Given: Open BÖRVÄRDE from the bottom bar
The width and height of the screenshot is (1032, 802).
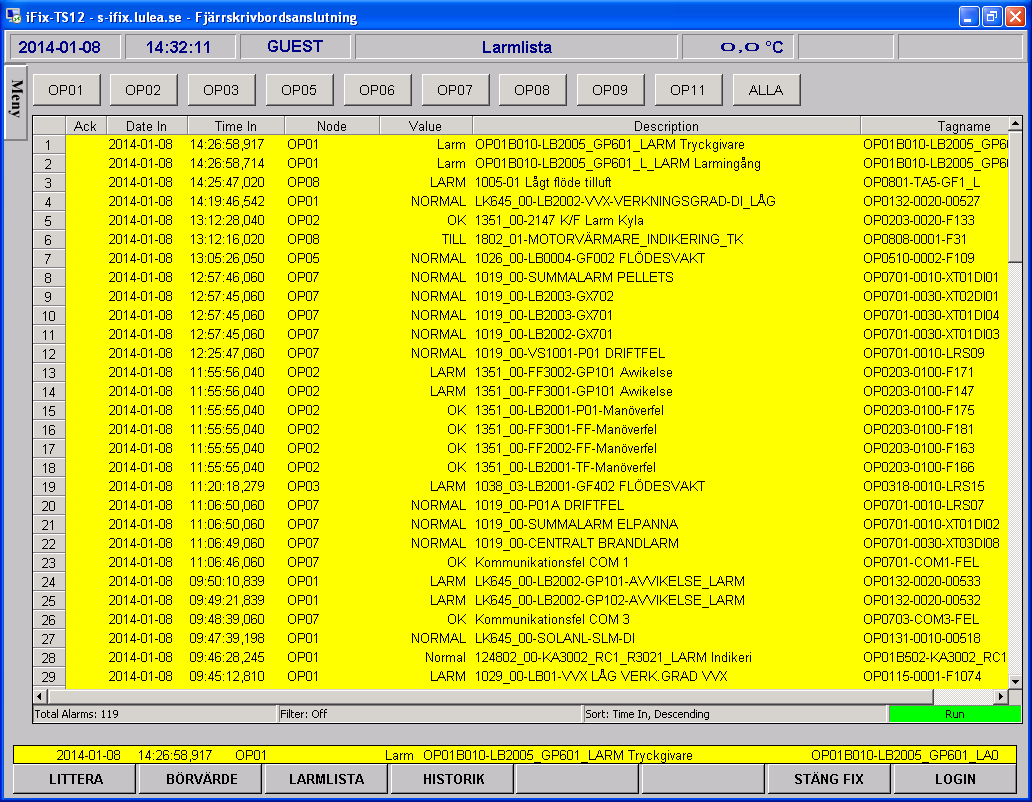Looking at the screenshot, I should pyautogui.click(x=201, y=779).
